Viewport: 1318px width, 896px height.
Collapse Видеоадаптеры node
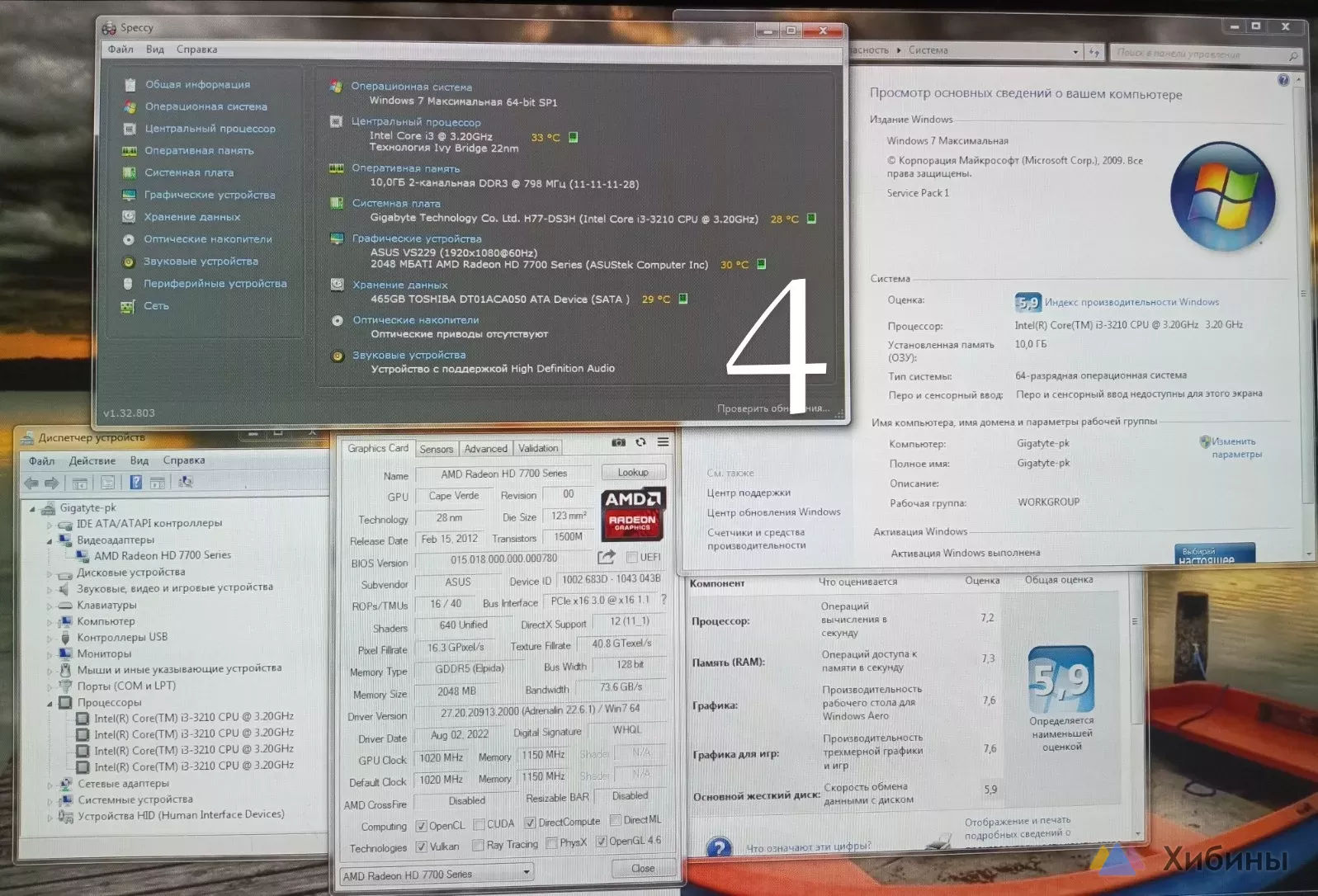tap(49, 541)
